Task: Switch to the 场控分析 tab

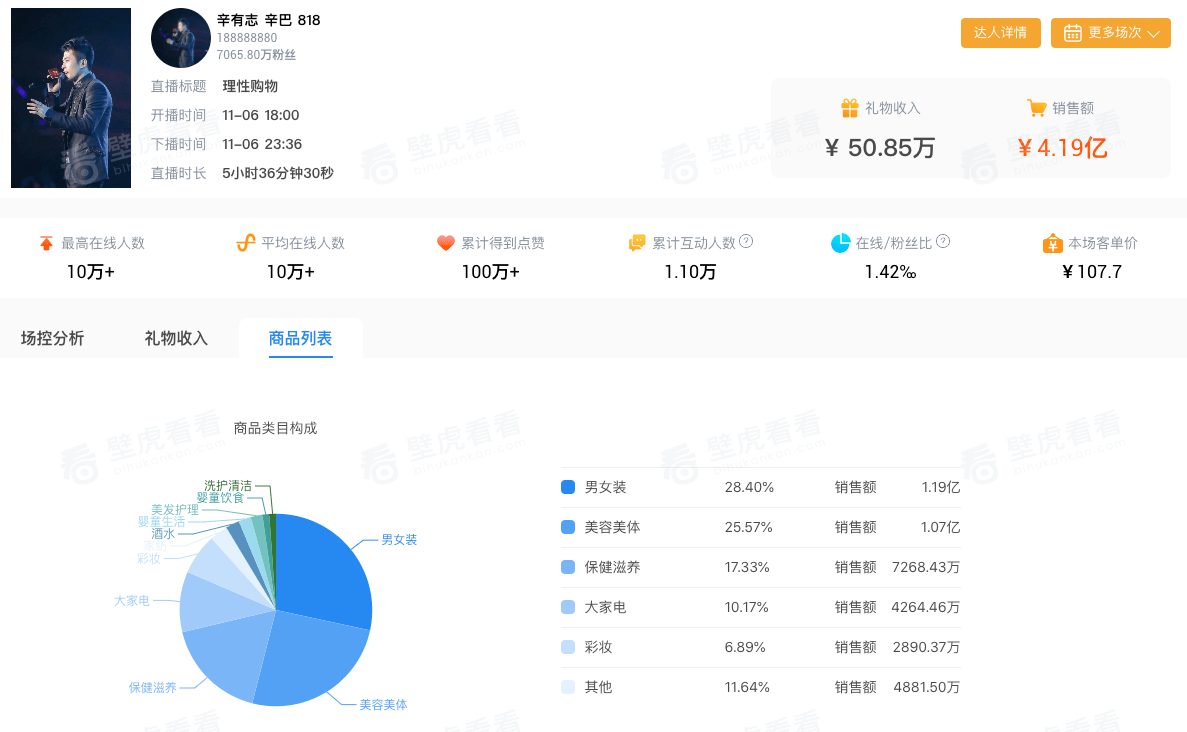Action: point(53,338)
